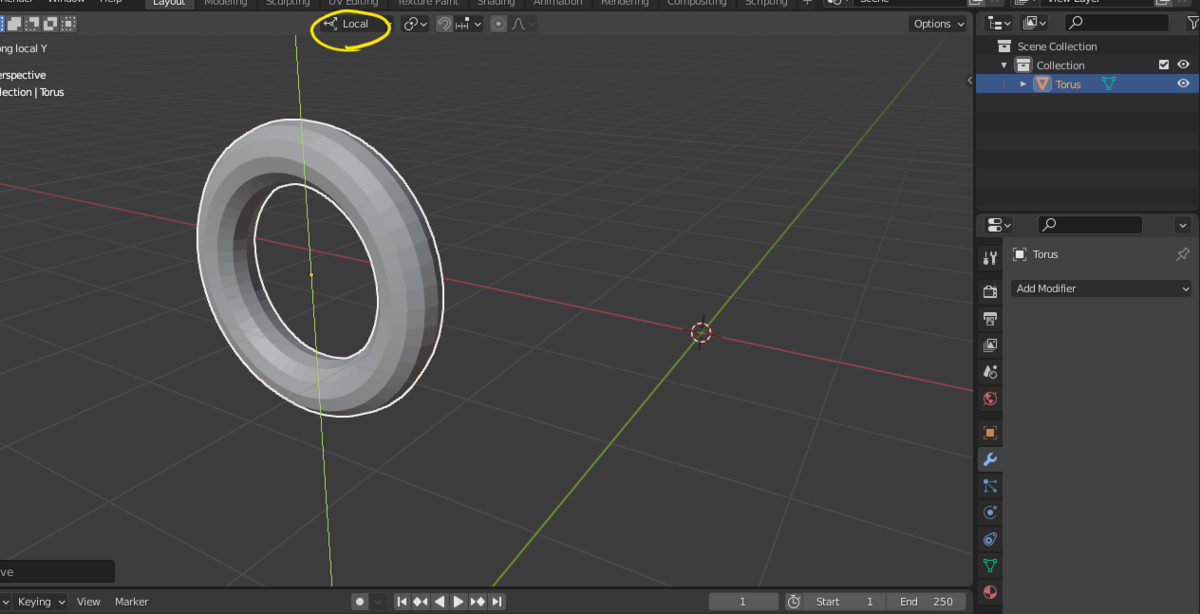Toggle auto keying record button
Screen dimensions: 1200x614
[359, 601]
